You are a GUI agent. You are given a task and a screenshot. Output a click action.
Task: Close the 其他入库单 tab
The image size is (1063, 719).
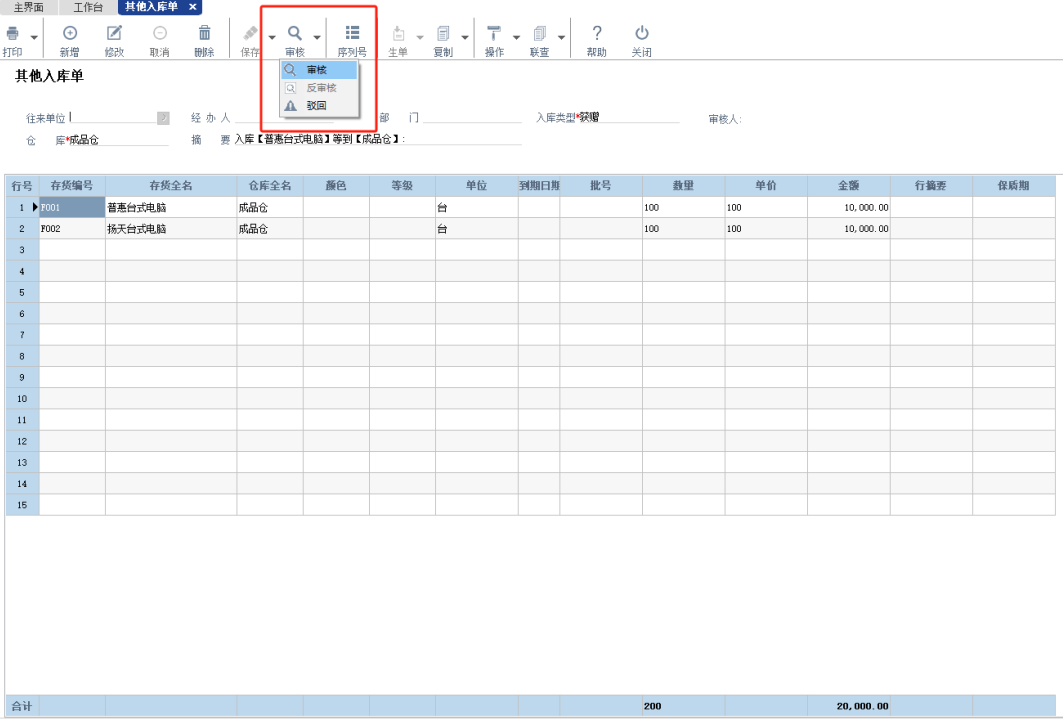193,7
